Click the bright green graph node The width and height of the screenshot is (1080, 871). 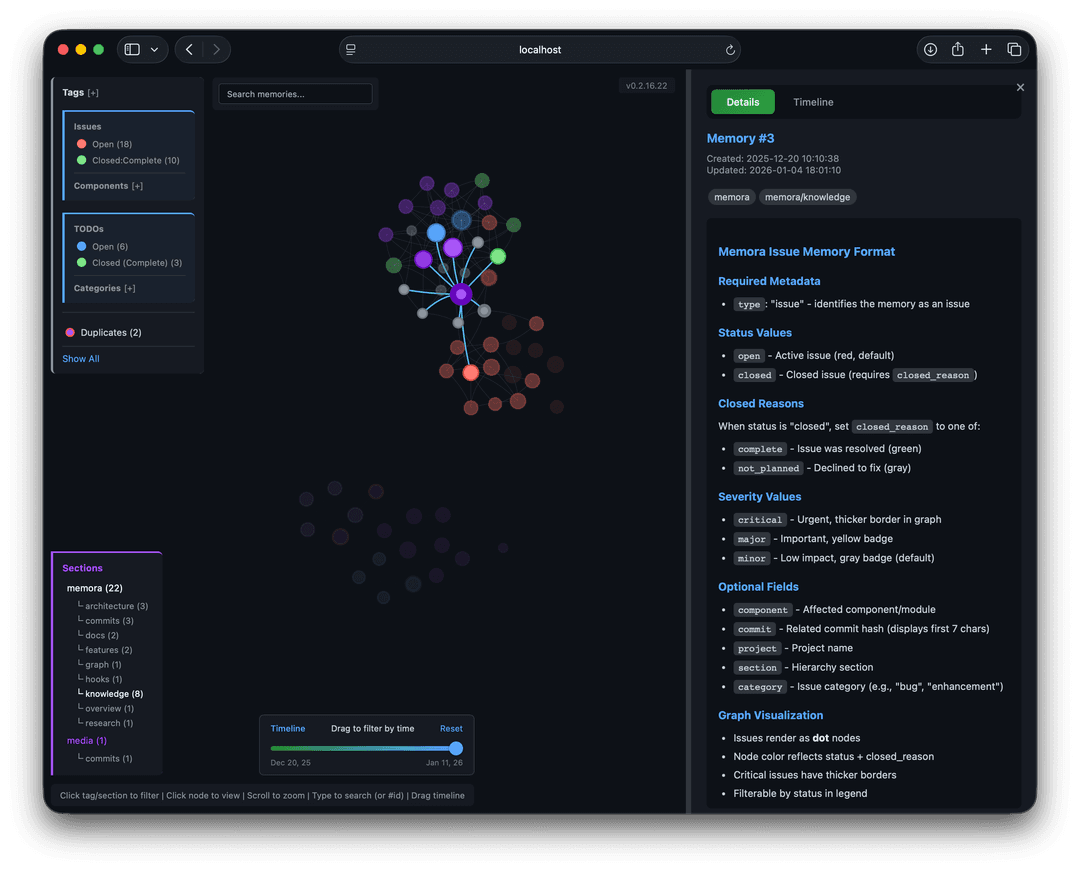pos(497,256)
